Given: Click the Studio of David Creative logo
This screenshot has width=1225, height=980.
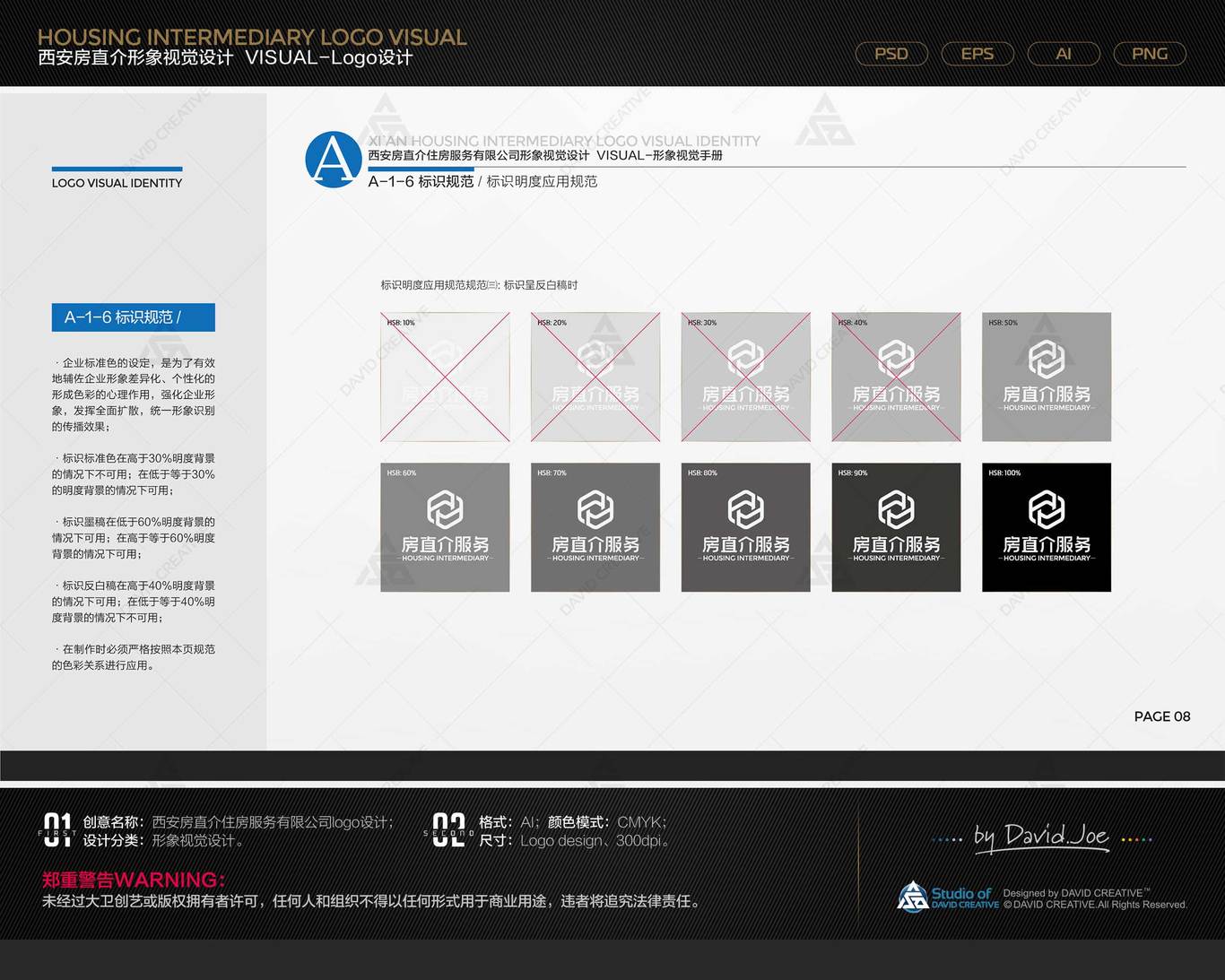Looking at the screenshot, I should pos(948,897).
